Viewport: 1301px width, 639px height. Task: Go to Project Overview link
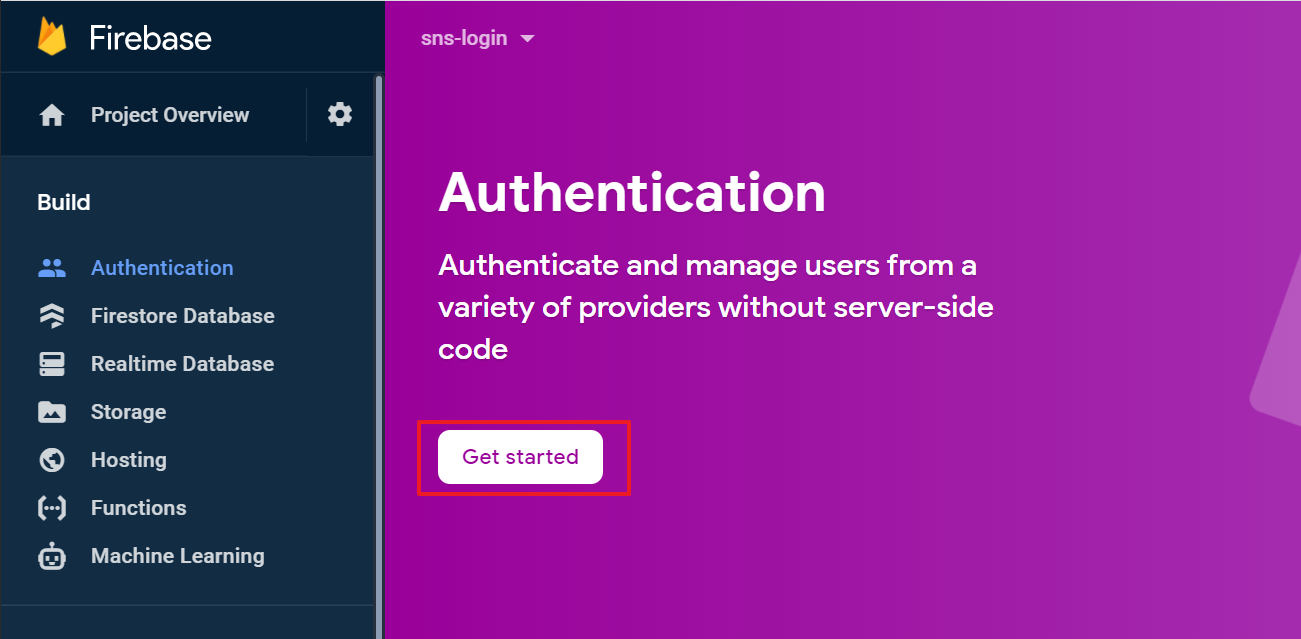(x=170, y=115)
